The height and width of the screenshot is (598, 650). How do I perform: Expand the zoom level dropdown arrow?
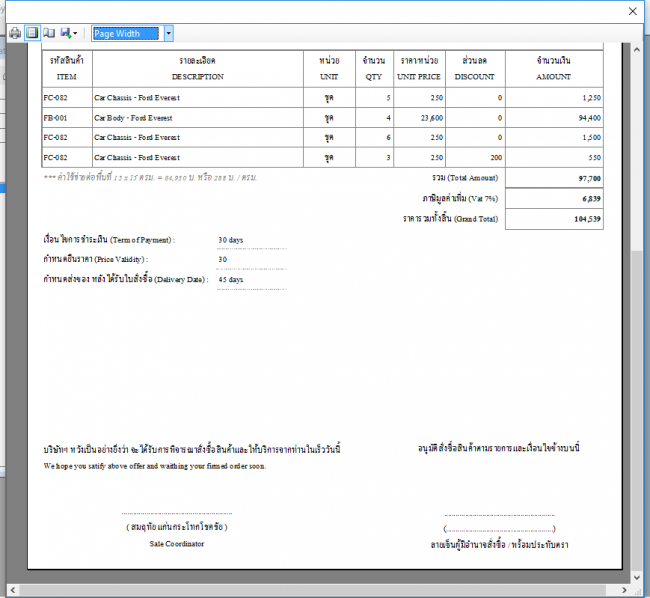click(x=168, y=34)
